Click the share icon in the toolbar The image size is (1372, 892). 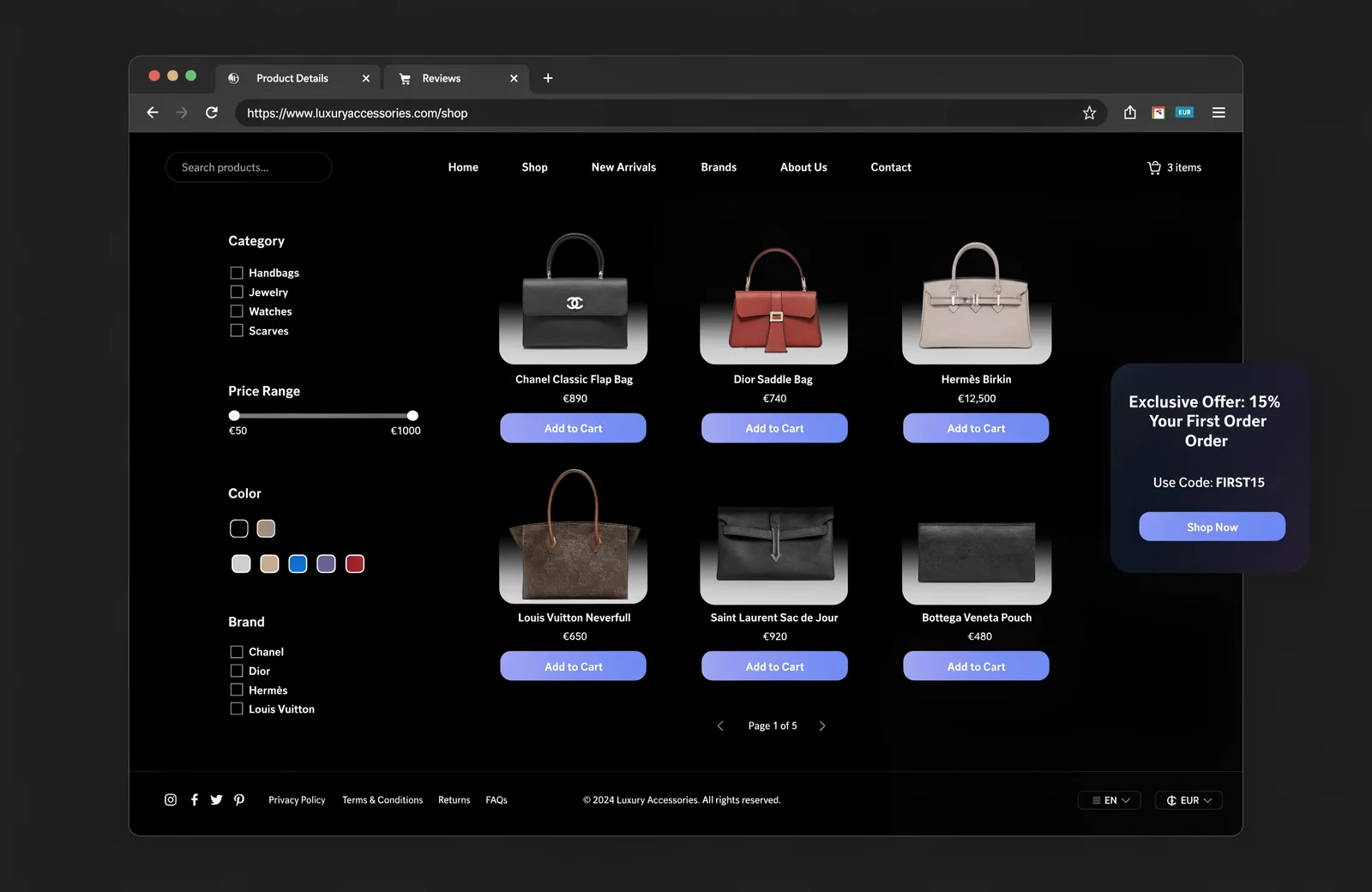[1130, 112]
